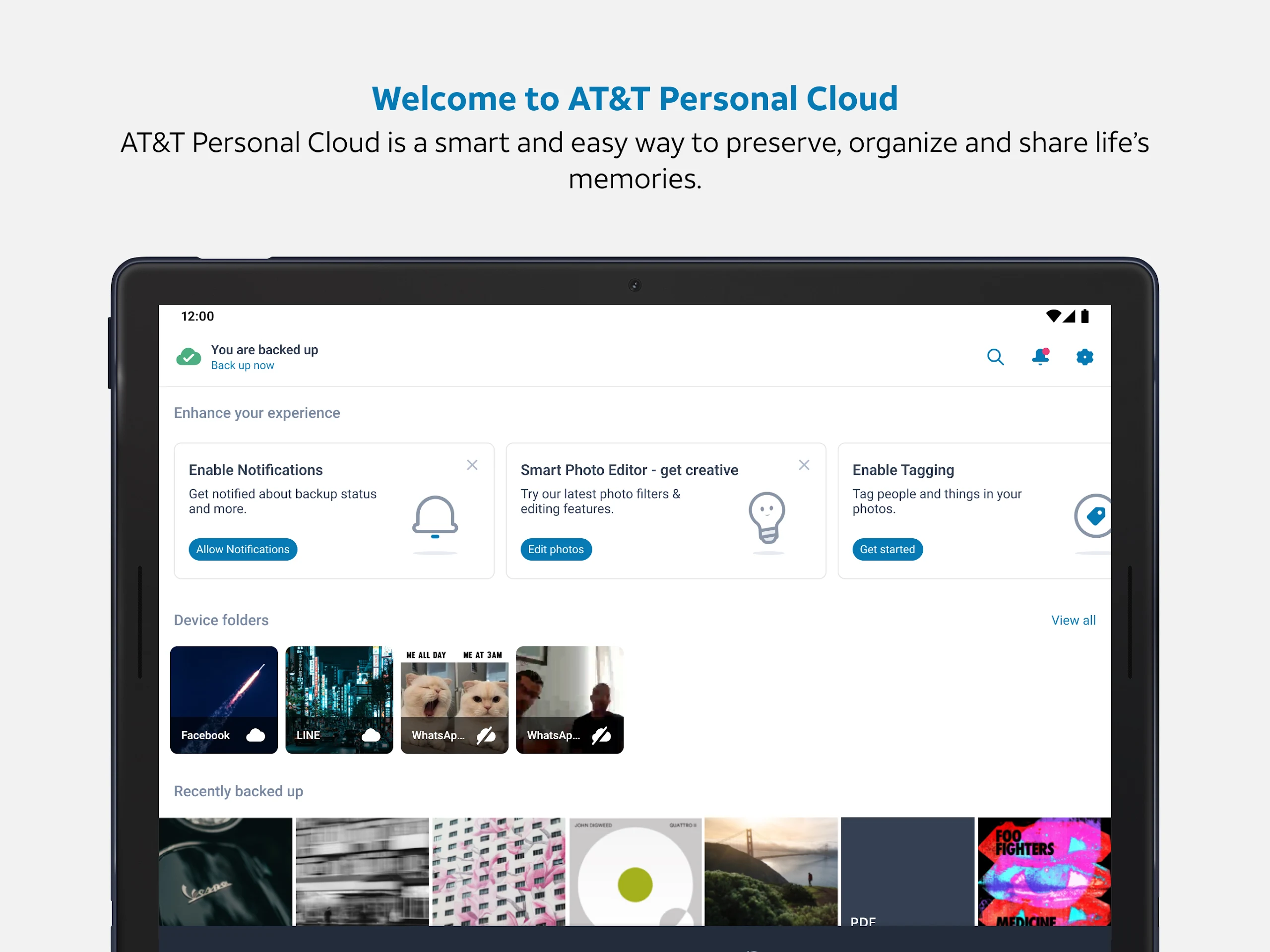
Task: Open the search magnifier icon
Action: (x=995, y=357)
